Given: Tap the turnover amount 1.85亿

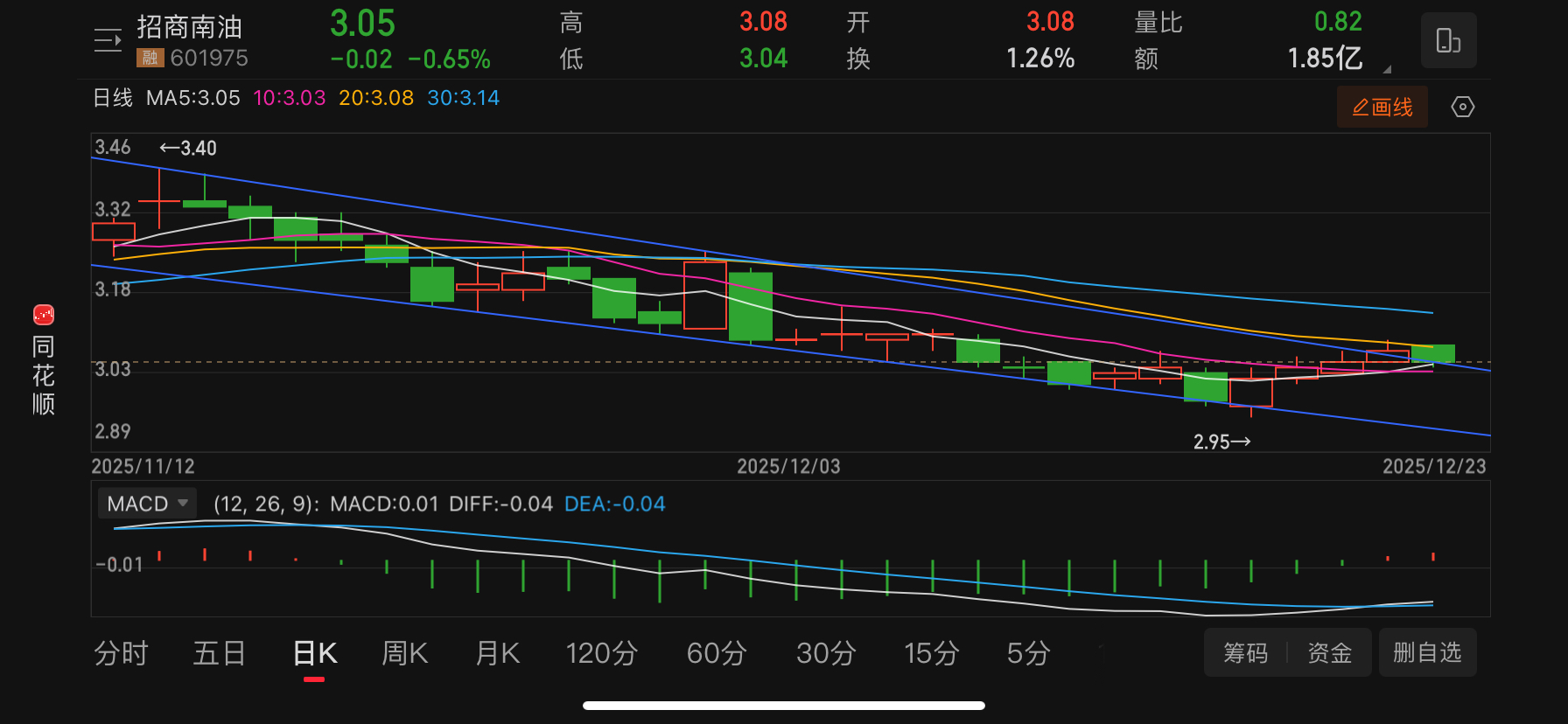Looking at the screenshot, I should click(x=1325, y=59).
